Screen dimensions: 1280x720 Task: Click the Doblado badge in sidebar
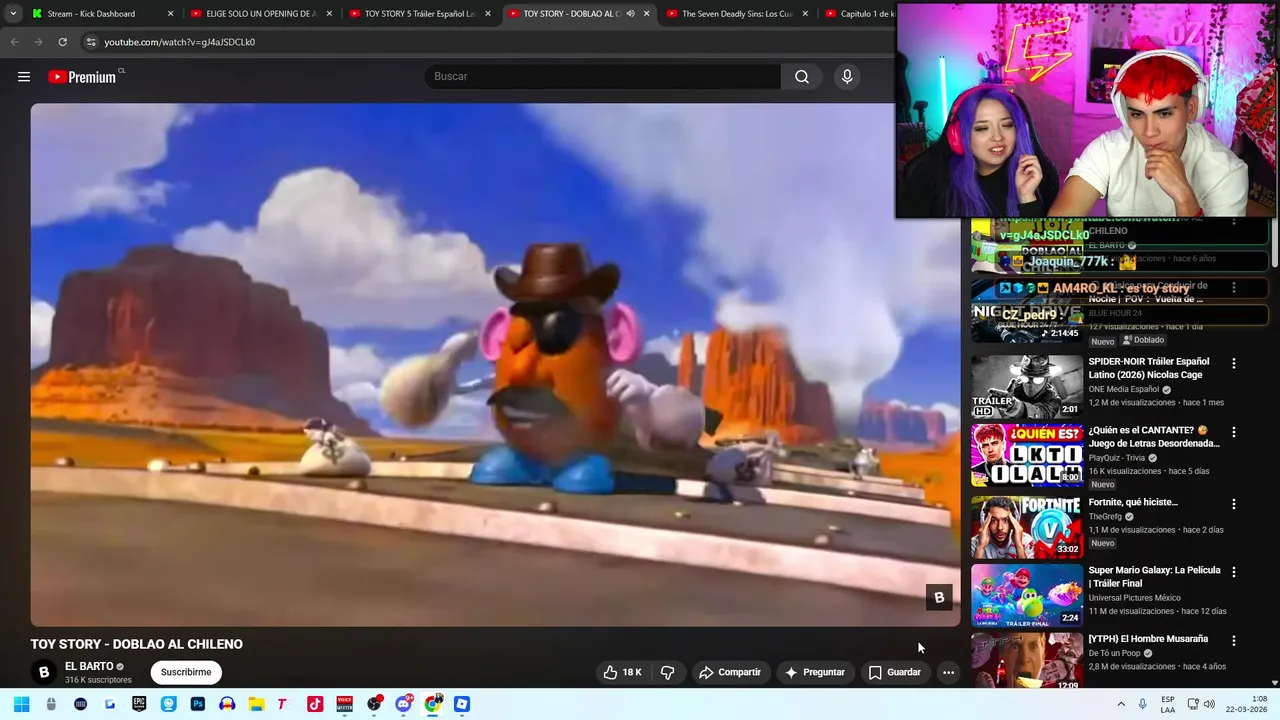[1144, 340]
